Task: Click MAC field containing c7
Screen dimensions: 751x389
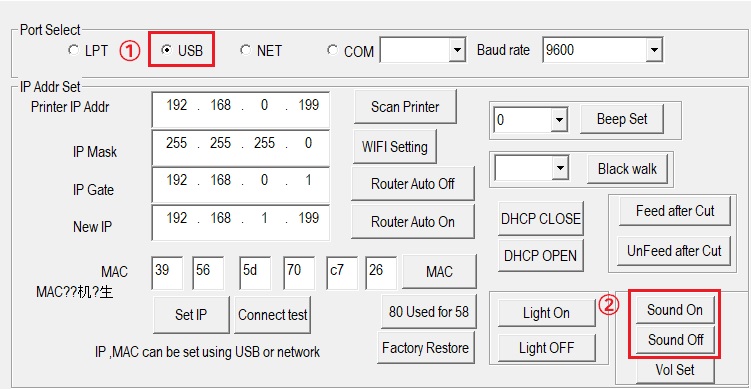Action: coord(342,273)
